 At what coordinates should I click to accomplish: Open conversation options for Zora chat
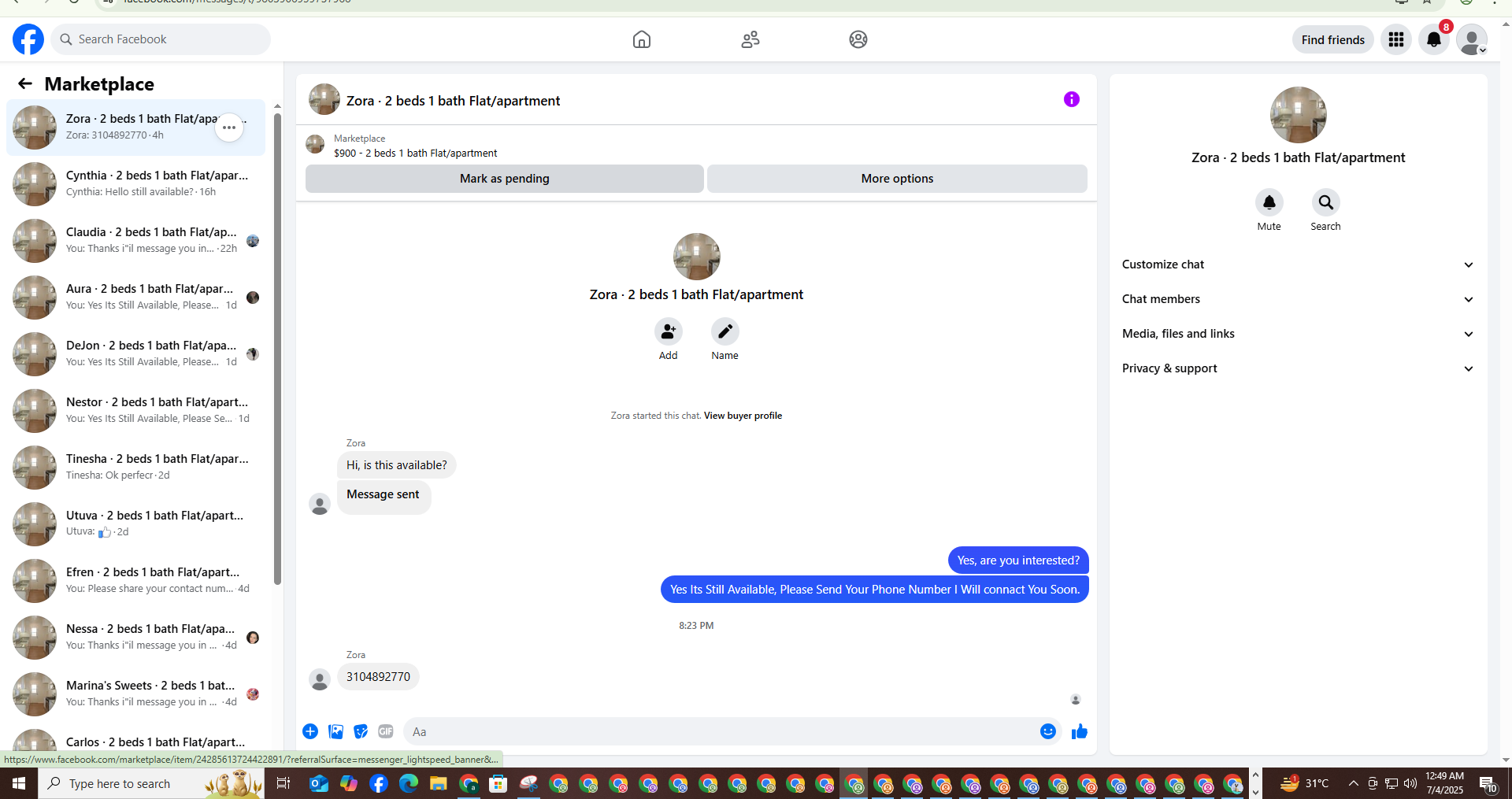(x=229, y=128)
